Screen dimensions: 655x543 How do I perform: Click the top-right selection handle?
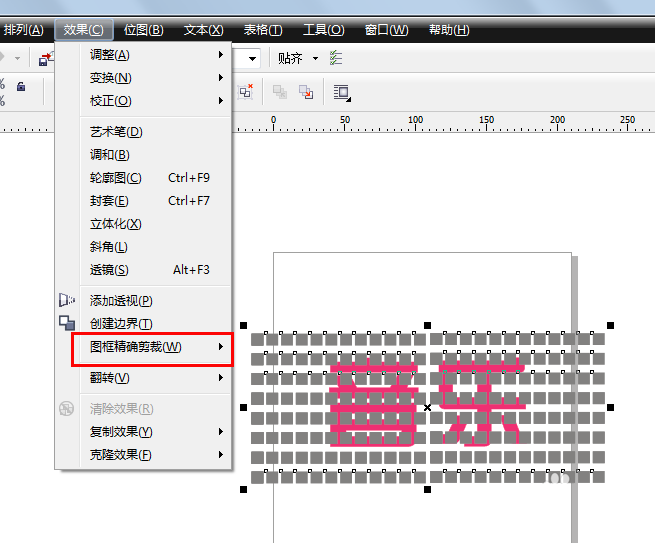click(x=610, y=325)
